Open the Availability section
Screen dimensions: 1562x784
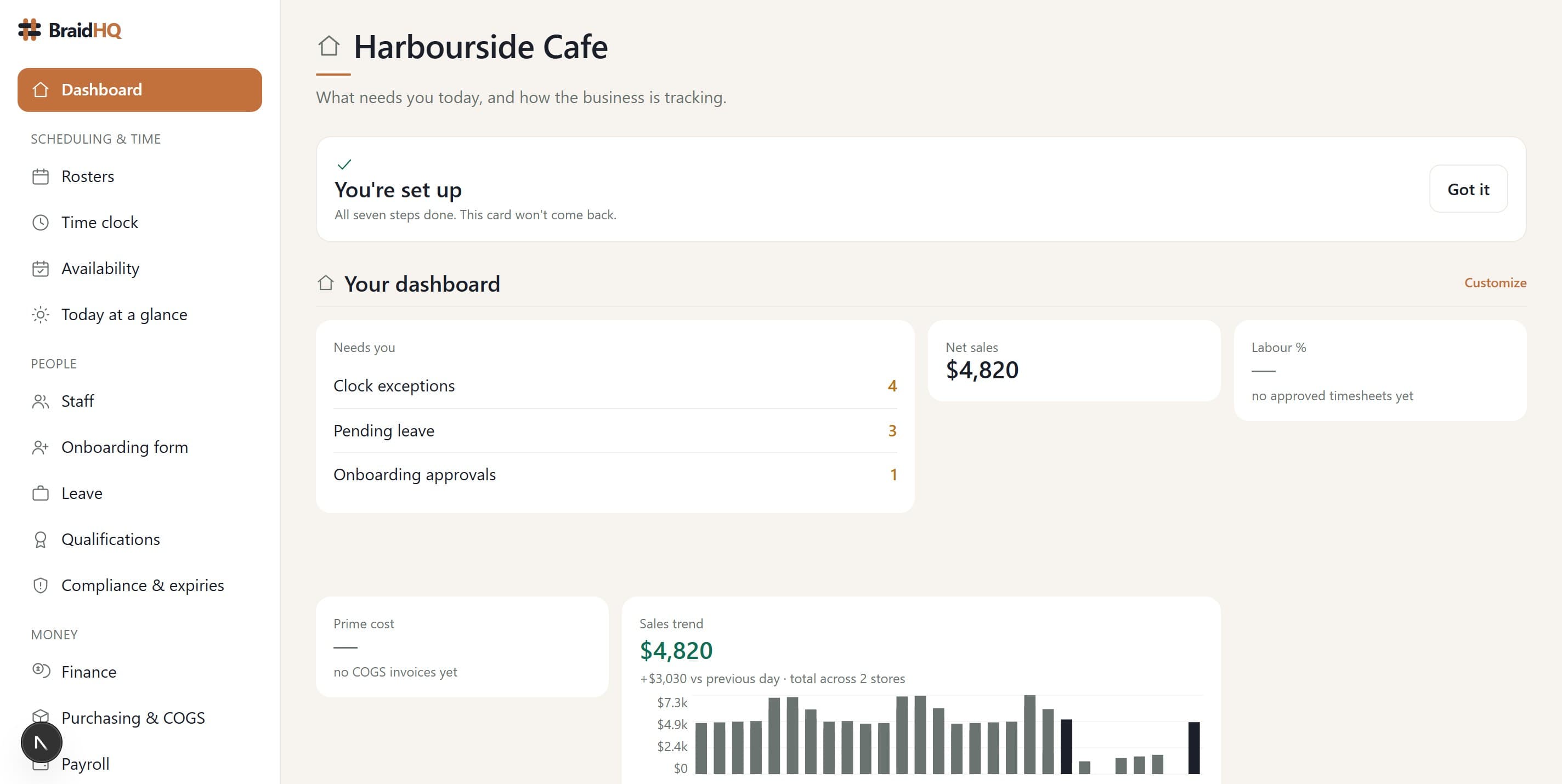139,269
